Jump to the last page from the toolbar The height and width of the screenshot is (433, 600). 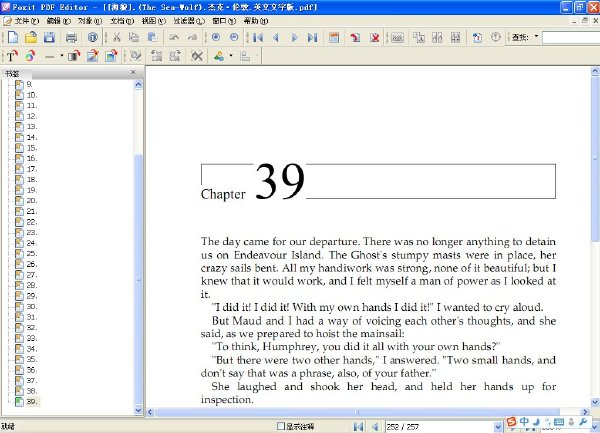(312, 37)
